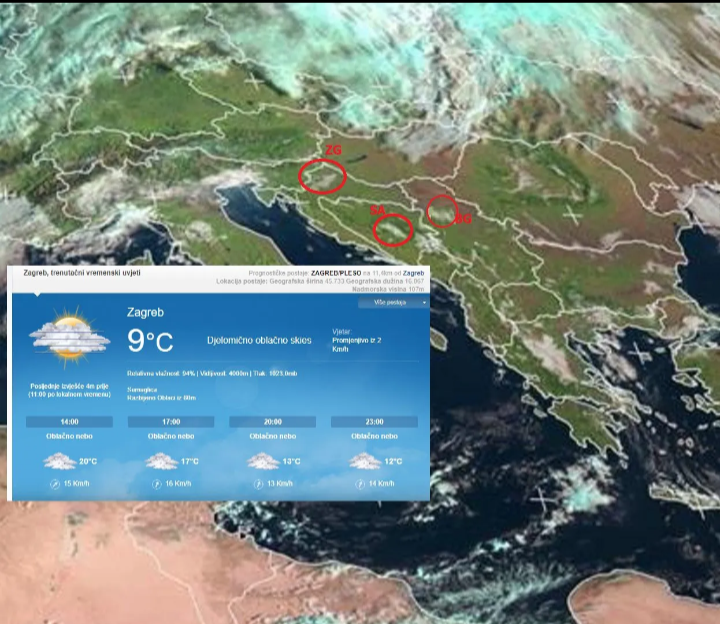This screenshot has width=720, height=624.
Task: Click the wind icon beside 14 Km/h
Action: click(x=359, y=484)
